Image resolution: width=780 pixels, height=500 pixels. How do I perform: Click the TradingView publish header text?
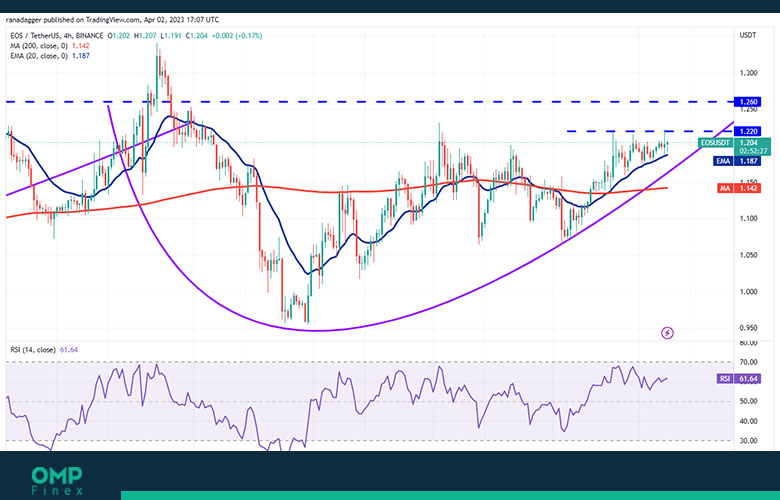[x=112, y=20]
